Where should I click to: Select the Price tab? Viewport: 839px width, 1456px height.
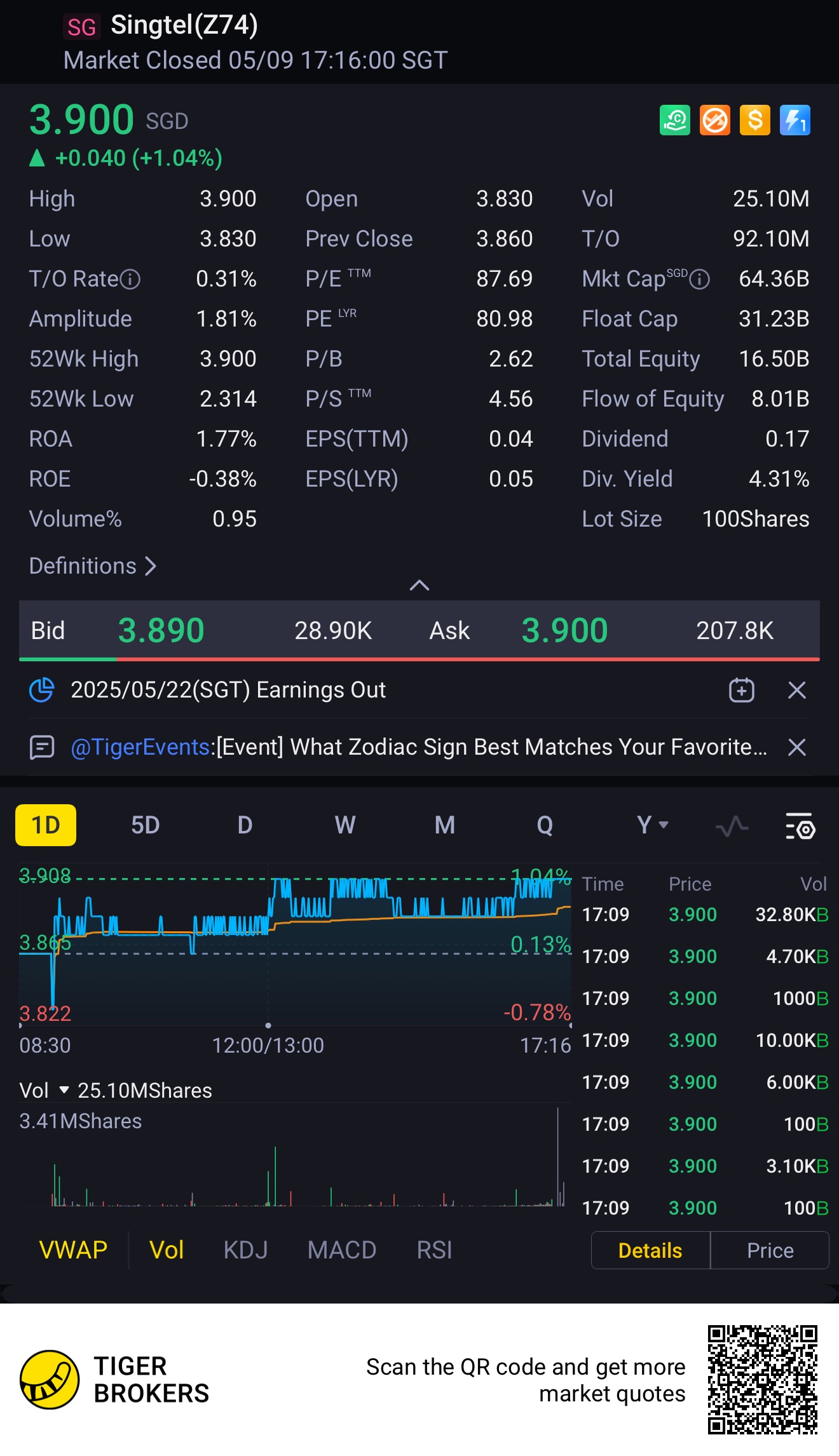(x=770, y=1250)
